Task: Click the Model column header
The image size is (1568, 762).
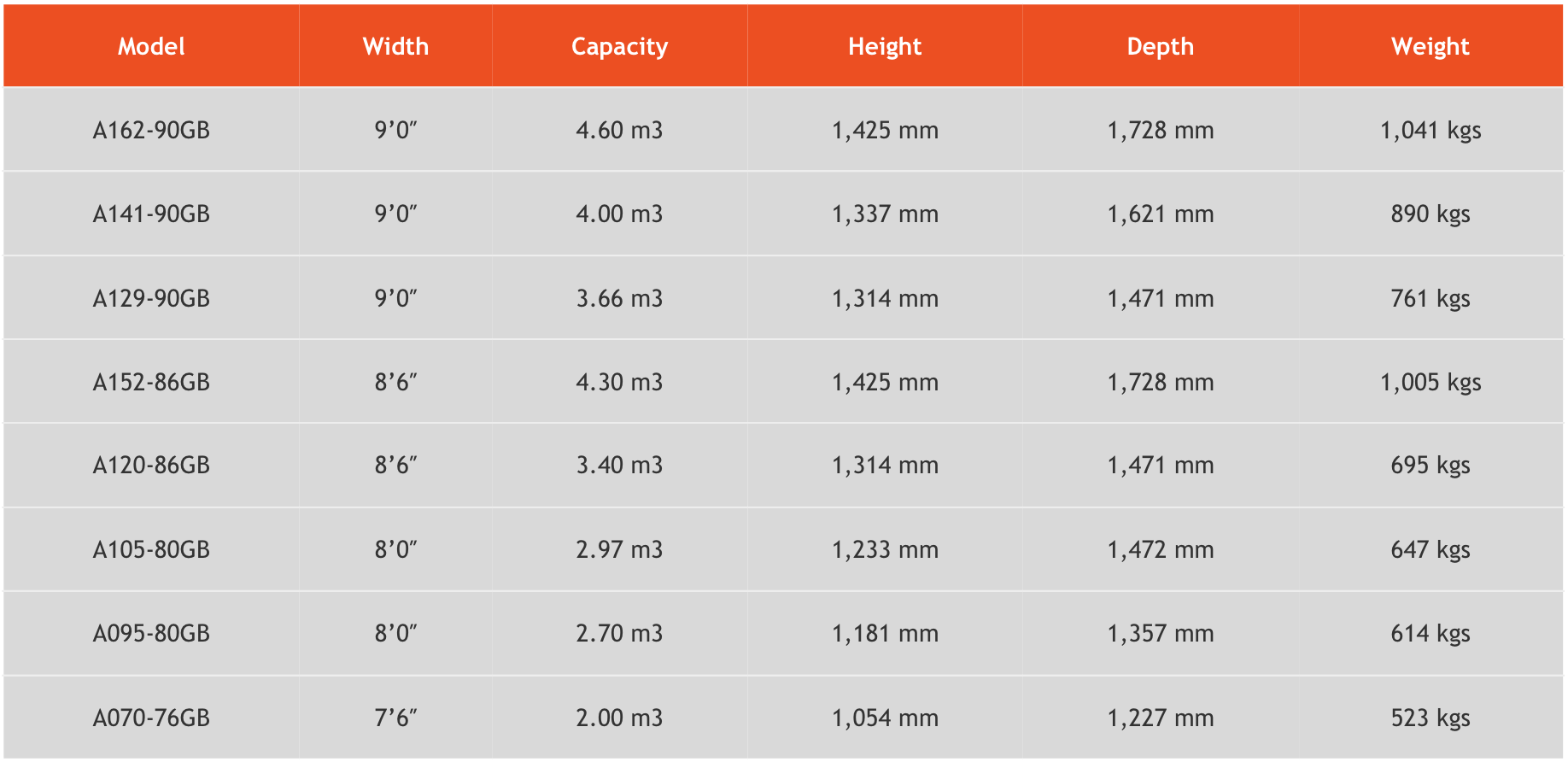Action: pyautogui.click(x=151, y=46)
